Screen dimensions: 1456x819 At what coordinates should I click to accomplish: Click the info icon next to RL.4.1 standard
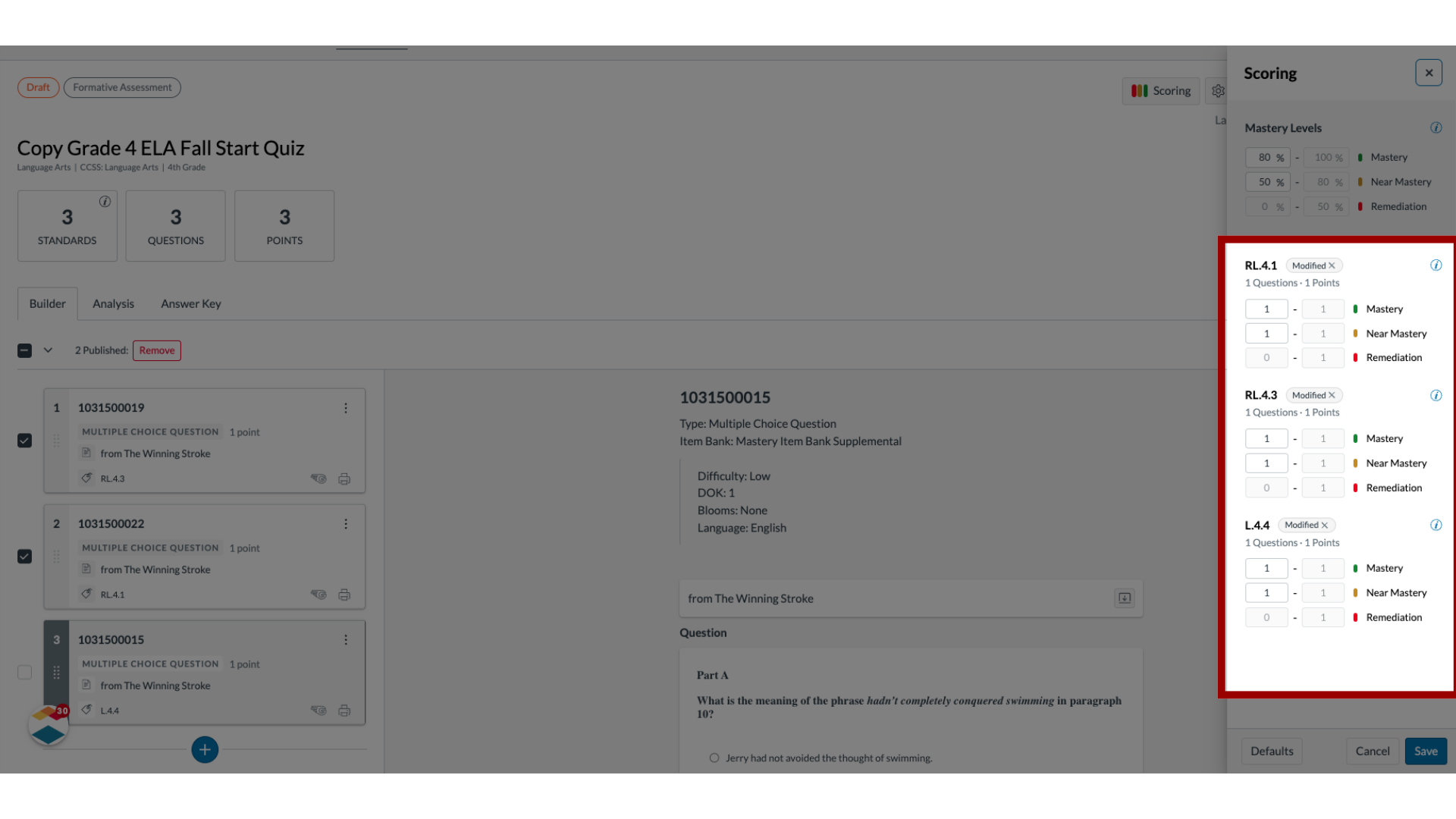tap(1437, 265)
